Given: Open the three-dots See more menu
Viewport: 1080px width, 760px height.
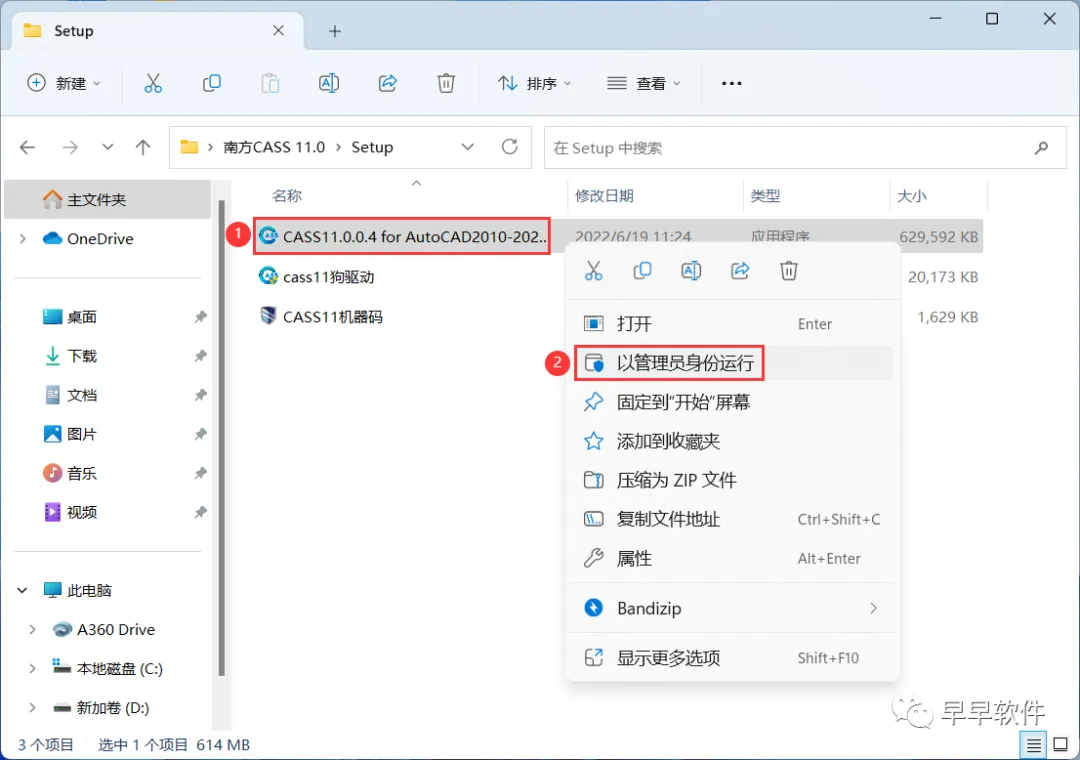Looking at the screenshot, I should coord(731,83).
